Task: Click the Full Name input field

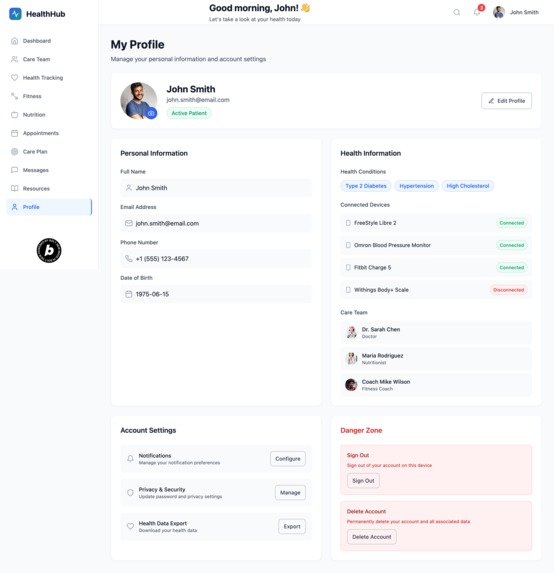Action: click(x=216, y=188)
